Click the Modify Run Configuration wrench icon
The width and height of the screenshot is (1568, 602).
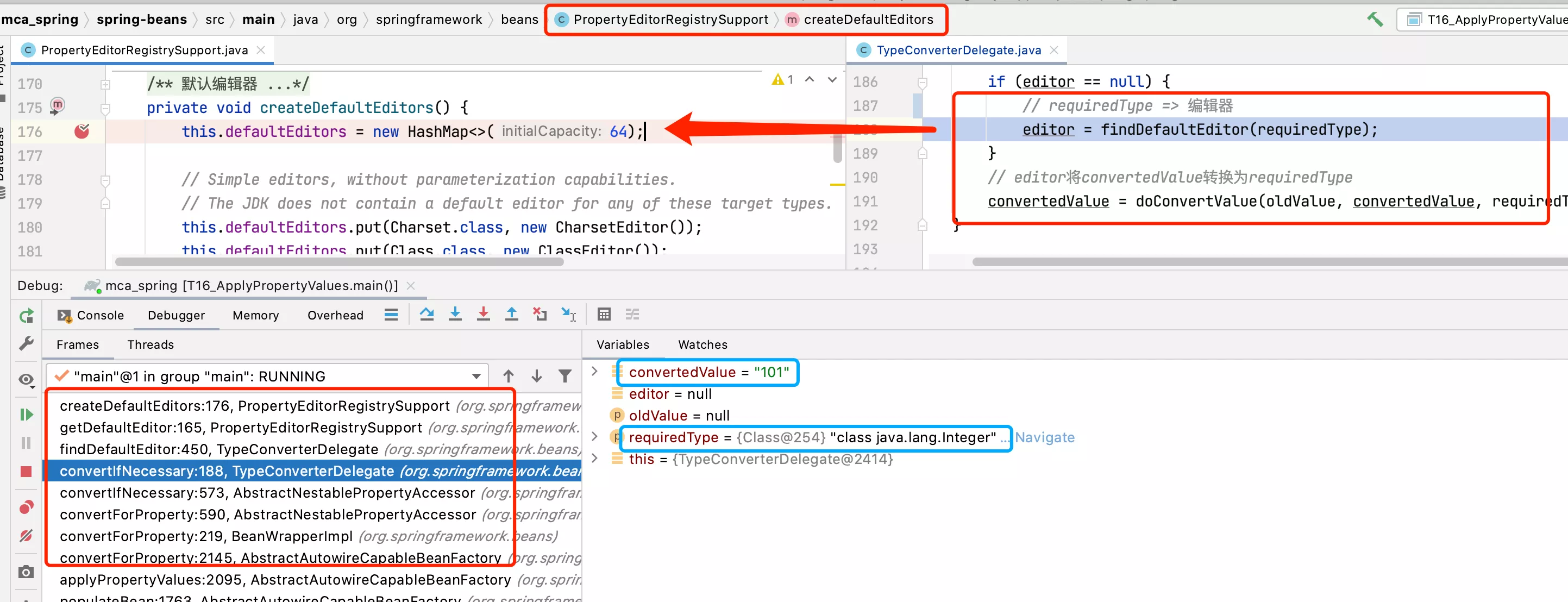coord(26,344)
